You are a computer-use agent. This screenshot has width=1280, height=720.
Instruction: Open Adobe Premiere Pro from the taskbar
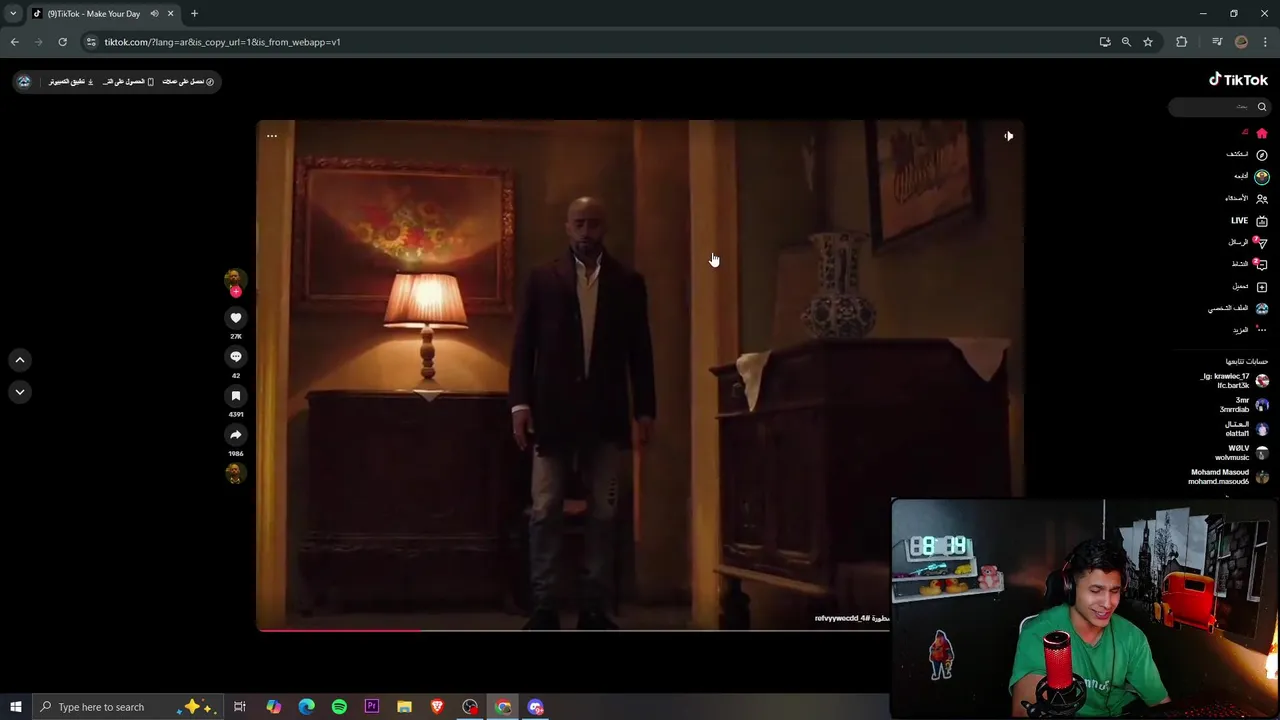point(372,707)
